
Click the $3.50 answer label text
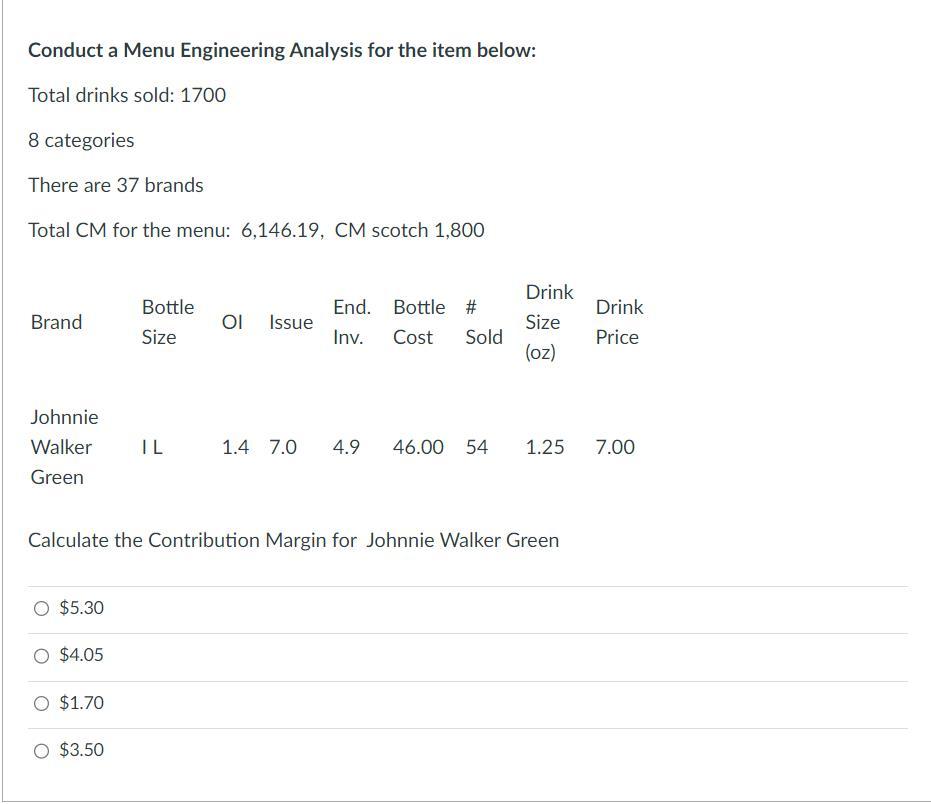pyautogui.click(x=78, y=749)
